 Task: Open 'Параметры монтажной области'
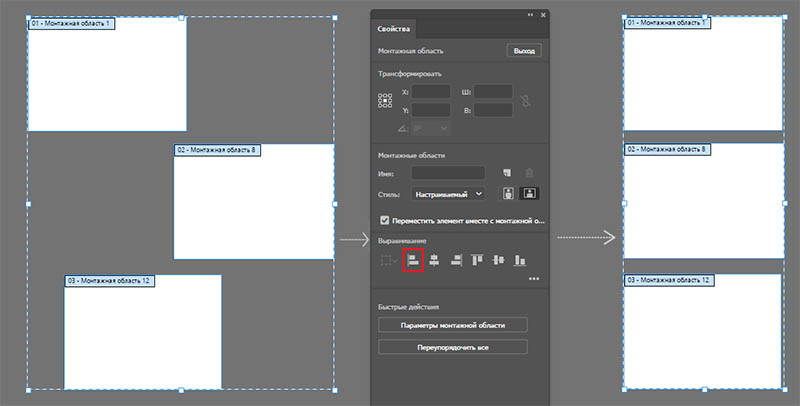(452, 325)
